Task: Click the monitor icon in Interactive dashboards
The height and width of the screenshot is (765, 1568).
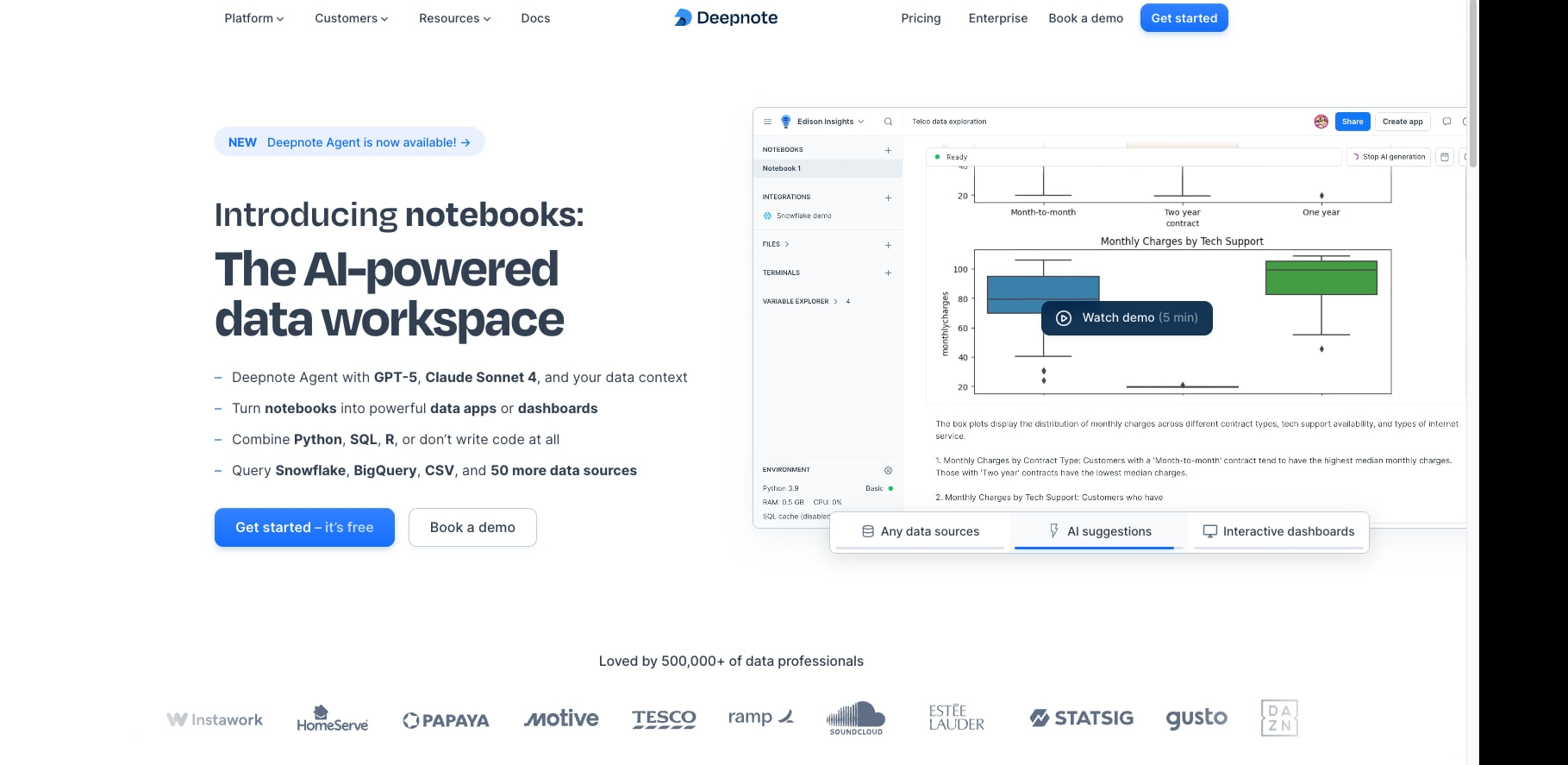Action: tap(1209, 531)
